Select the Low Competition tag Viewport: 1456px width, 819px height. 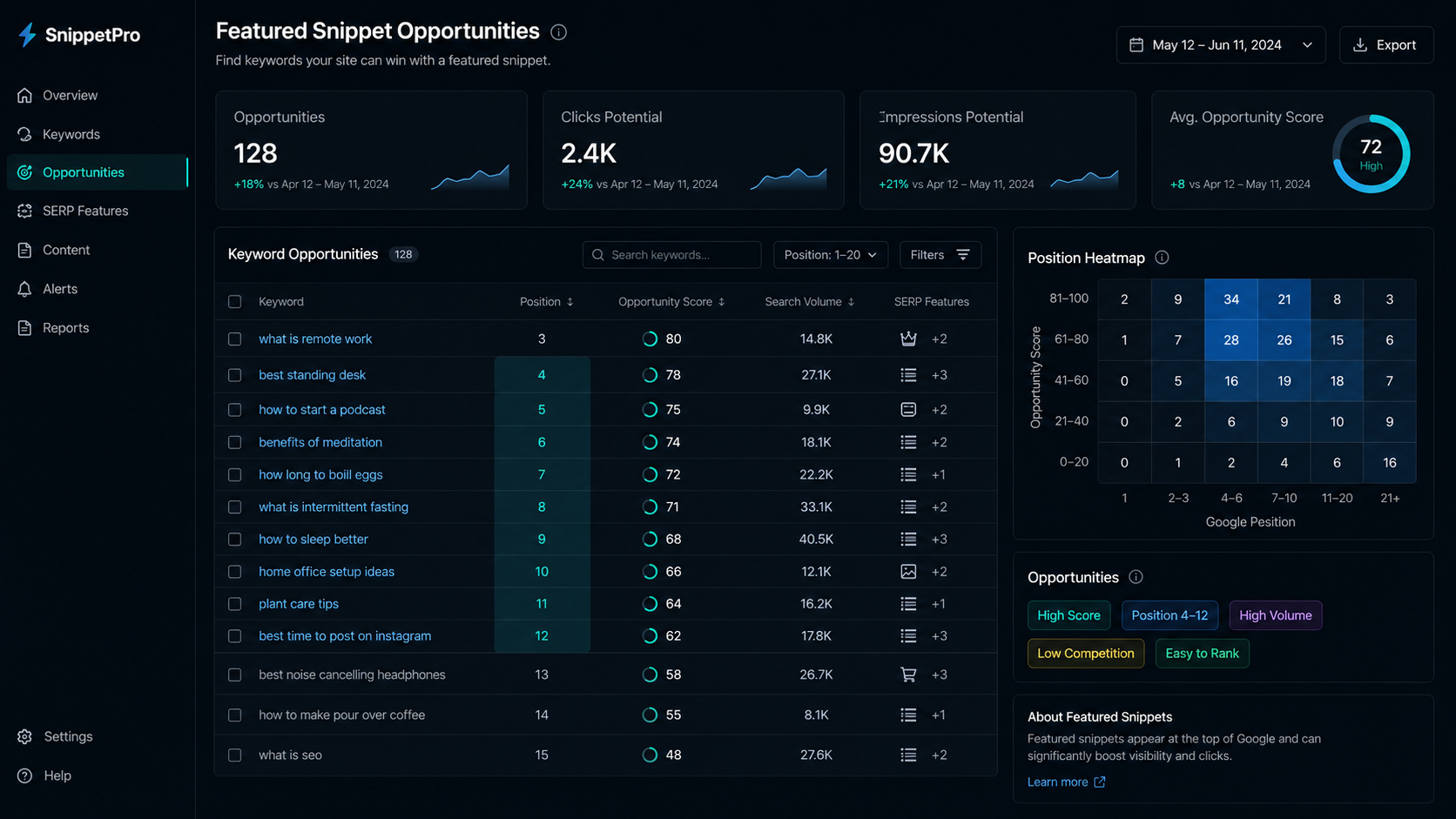[x=1085, y=654]
